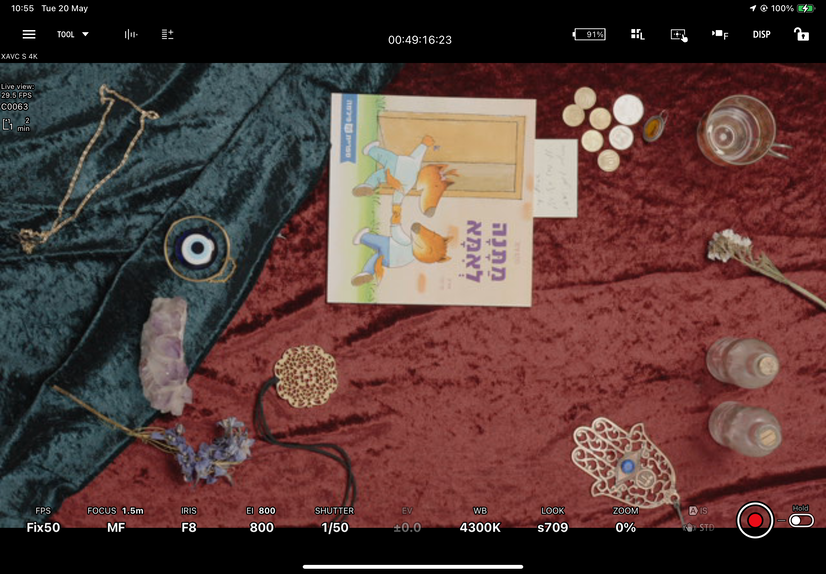The height and width of the screenshot is (574, 826).
Task: Tap the STD steady shot indicator
Action: [699, 527]
